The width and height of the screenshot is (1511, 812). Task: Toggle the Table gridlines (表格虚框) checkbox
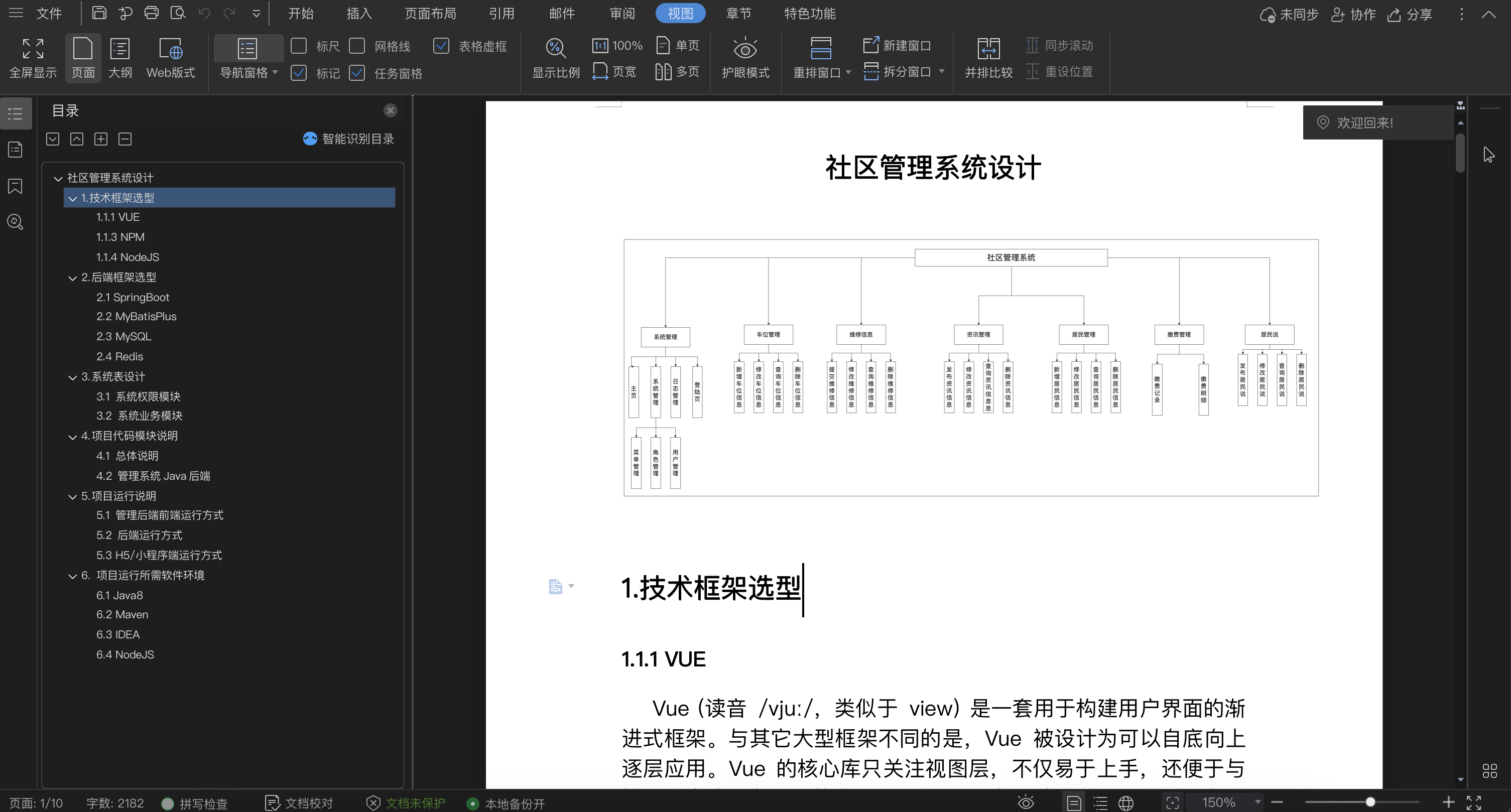point(441,46)
